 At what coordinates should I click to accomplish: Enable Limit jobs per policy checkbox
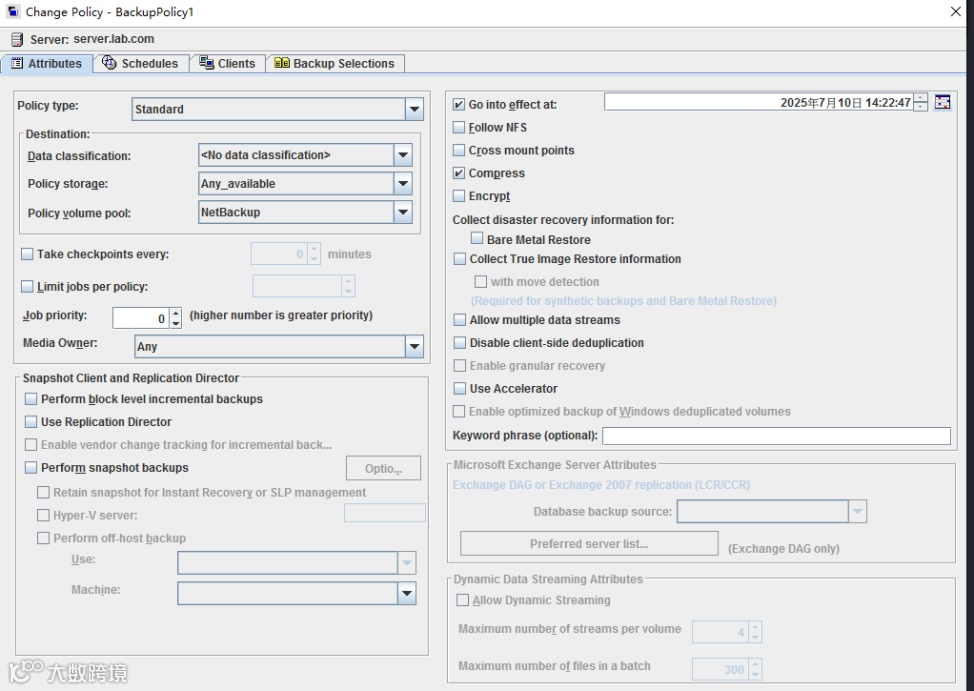click(27, 286)
